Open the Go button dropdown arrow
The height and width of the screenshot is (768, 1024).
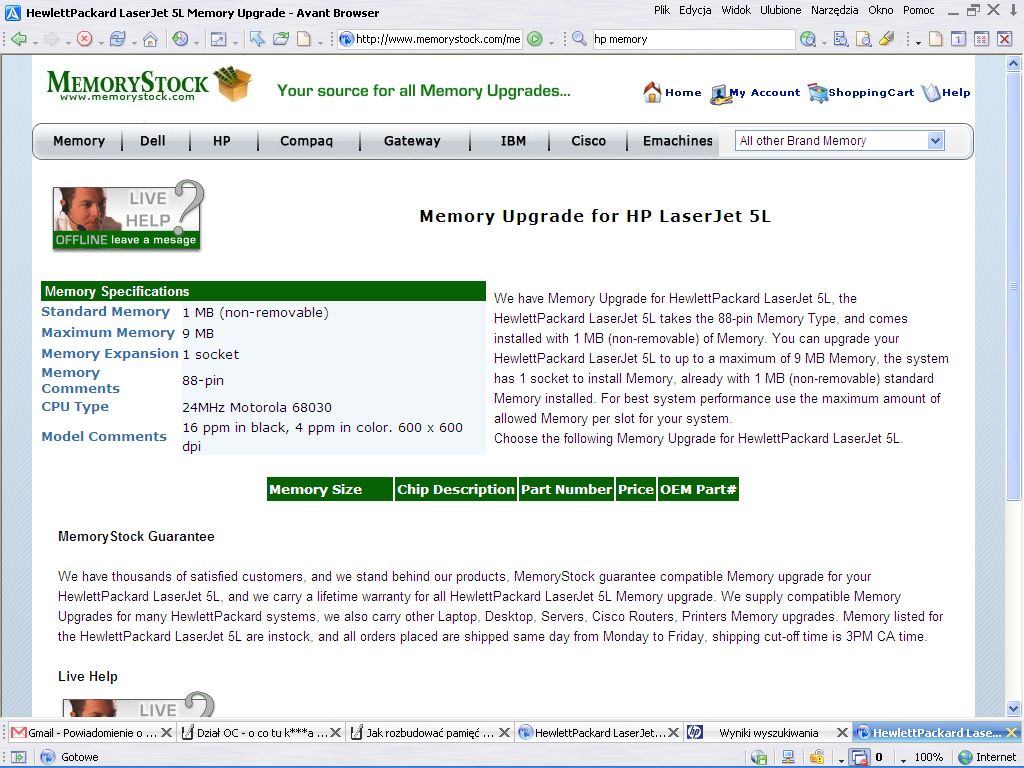(551, 43)
